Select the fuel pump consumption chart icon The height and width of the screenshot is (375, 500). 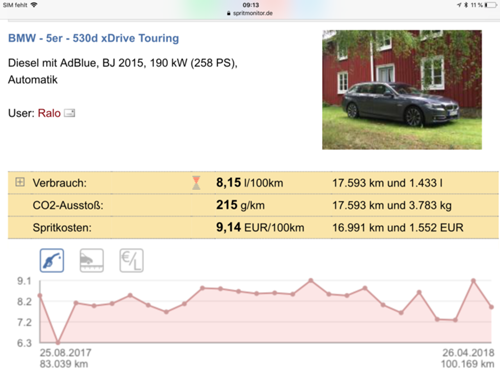[52, 260]
